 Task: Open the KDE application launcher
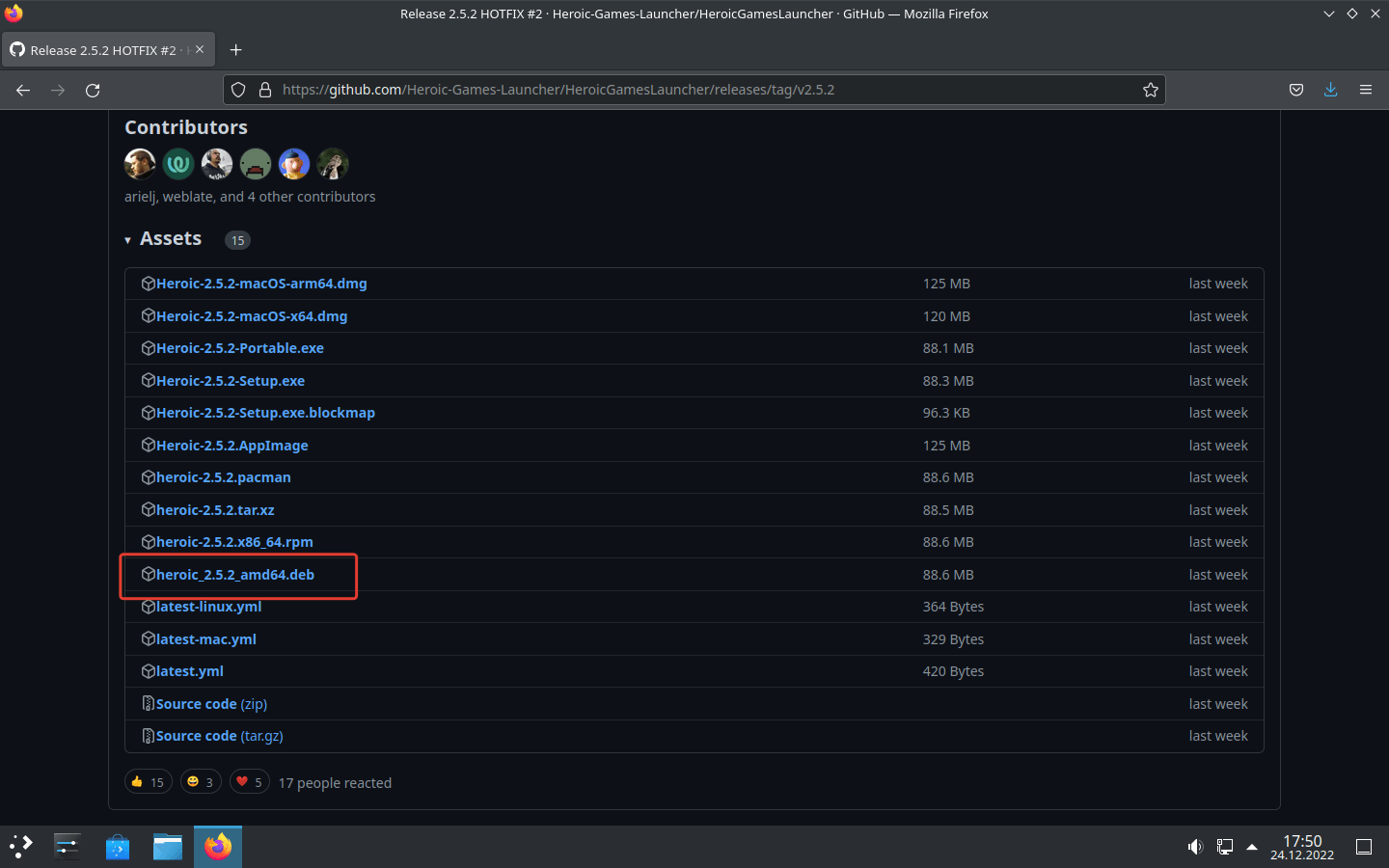tap(21, 847)
